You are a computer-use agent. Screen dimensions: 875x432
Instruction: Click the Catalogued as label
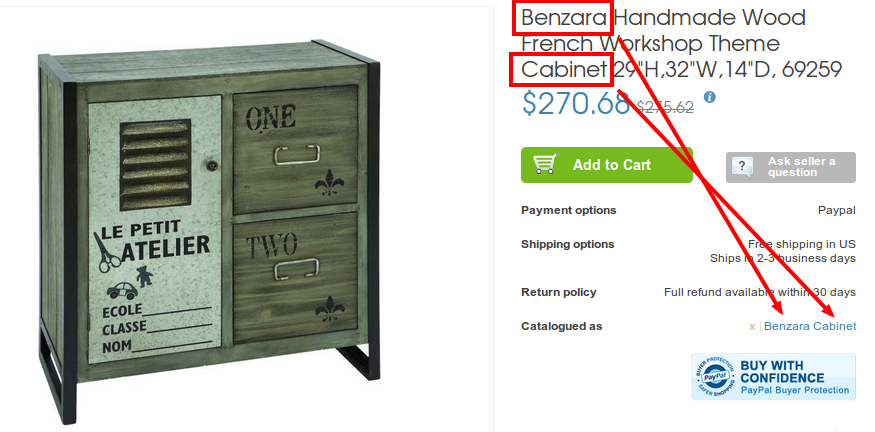561,327
